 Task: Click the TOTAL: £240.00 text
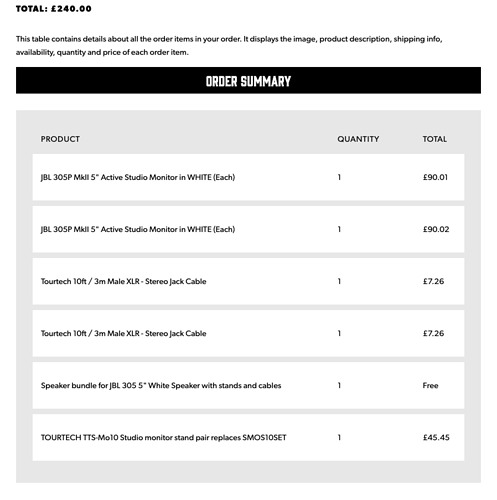[54, 9]
